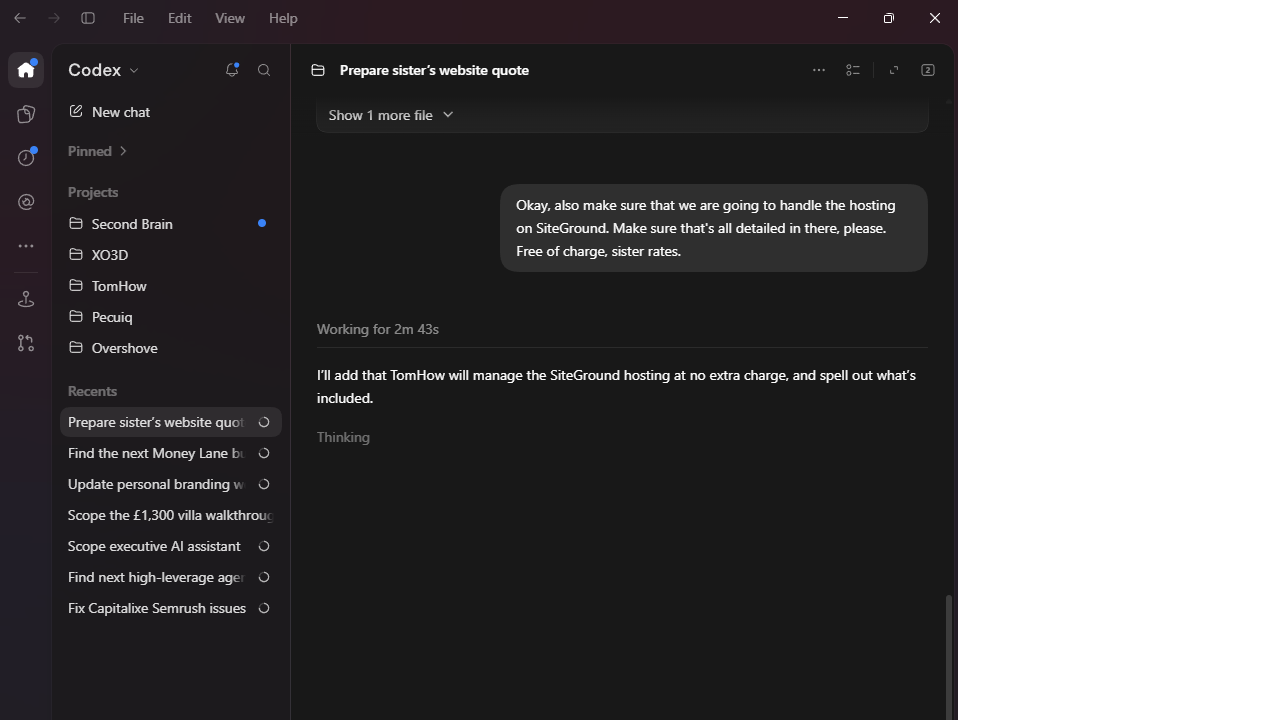Open the notifications bell icon

coord(232,70)
